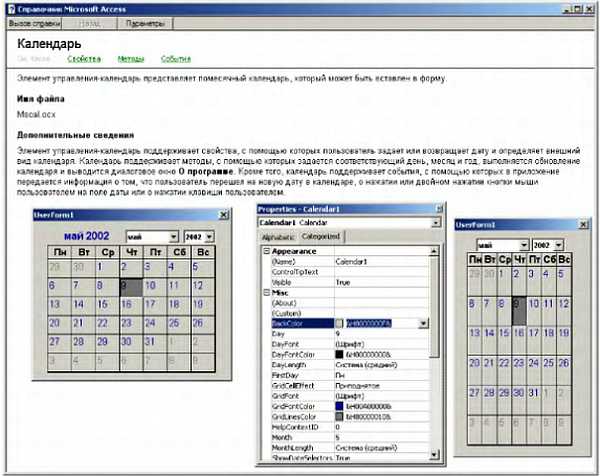This screenshot has width=600, height=476.
Task: Collapse the Misc category
Action: (x=267, y=292)
